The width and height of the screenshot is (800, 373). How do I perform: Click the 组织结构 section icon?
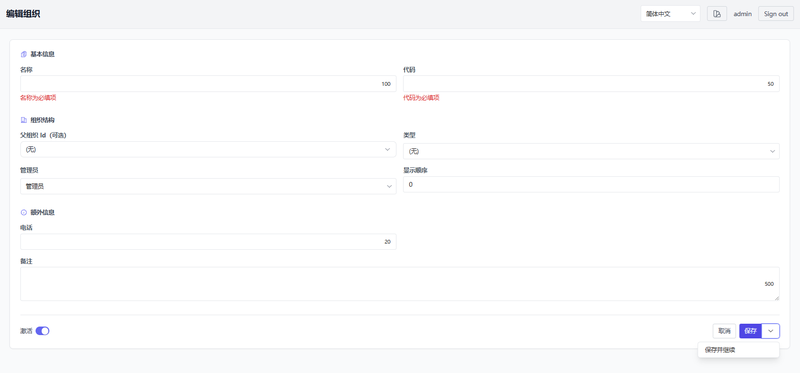23,120
